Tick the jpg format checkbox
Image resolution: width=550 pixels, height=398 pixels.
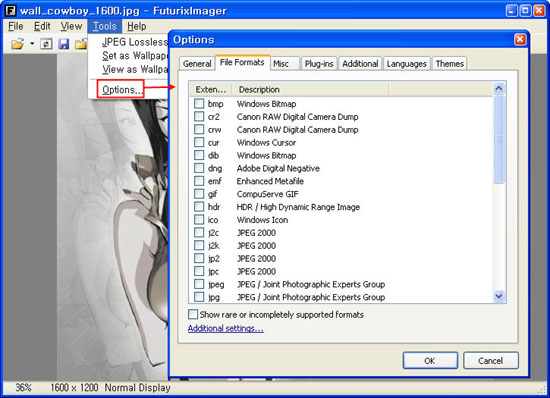click(199, 297)
